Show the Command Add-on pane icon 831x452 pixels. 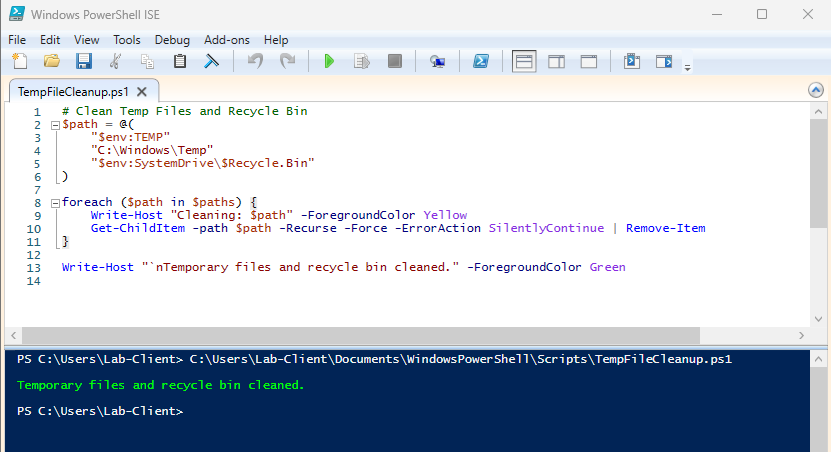coord(664,61)
